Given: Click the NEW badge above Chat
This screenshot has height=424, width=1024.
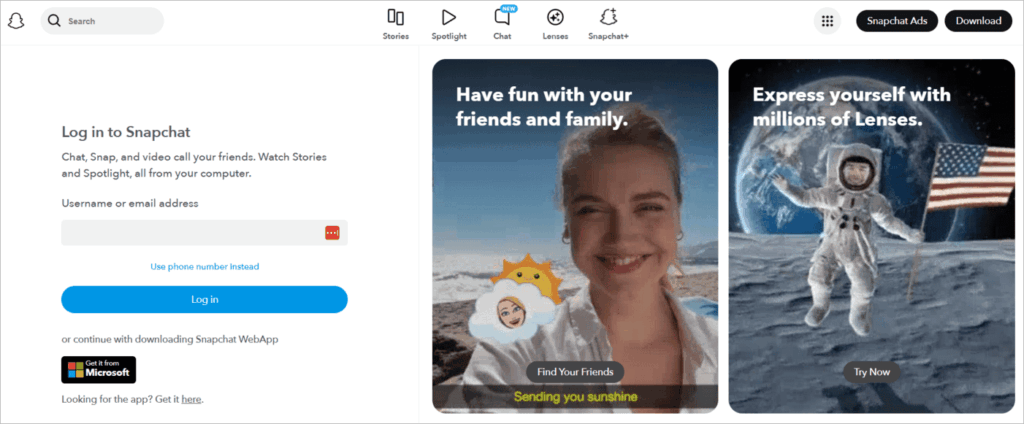Looking at the screenshot, I should click(509, 8).
